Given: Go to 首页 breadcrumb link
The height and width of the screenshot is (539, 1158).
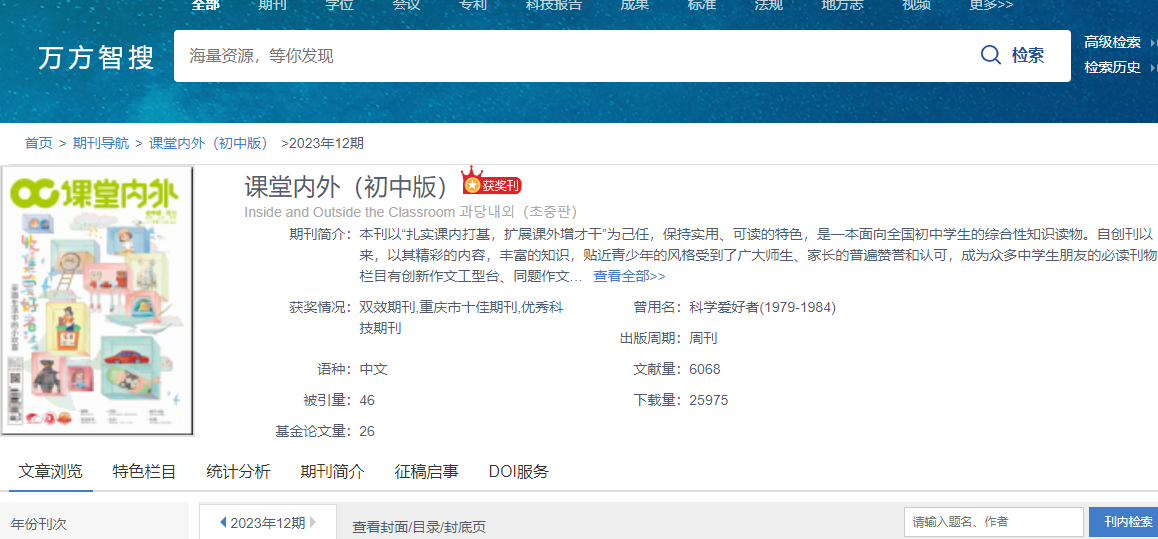Looking at the screenshot, I should tap(38, 143).
